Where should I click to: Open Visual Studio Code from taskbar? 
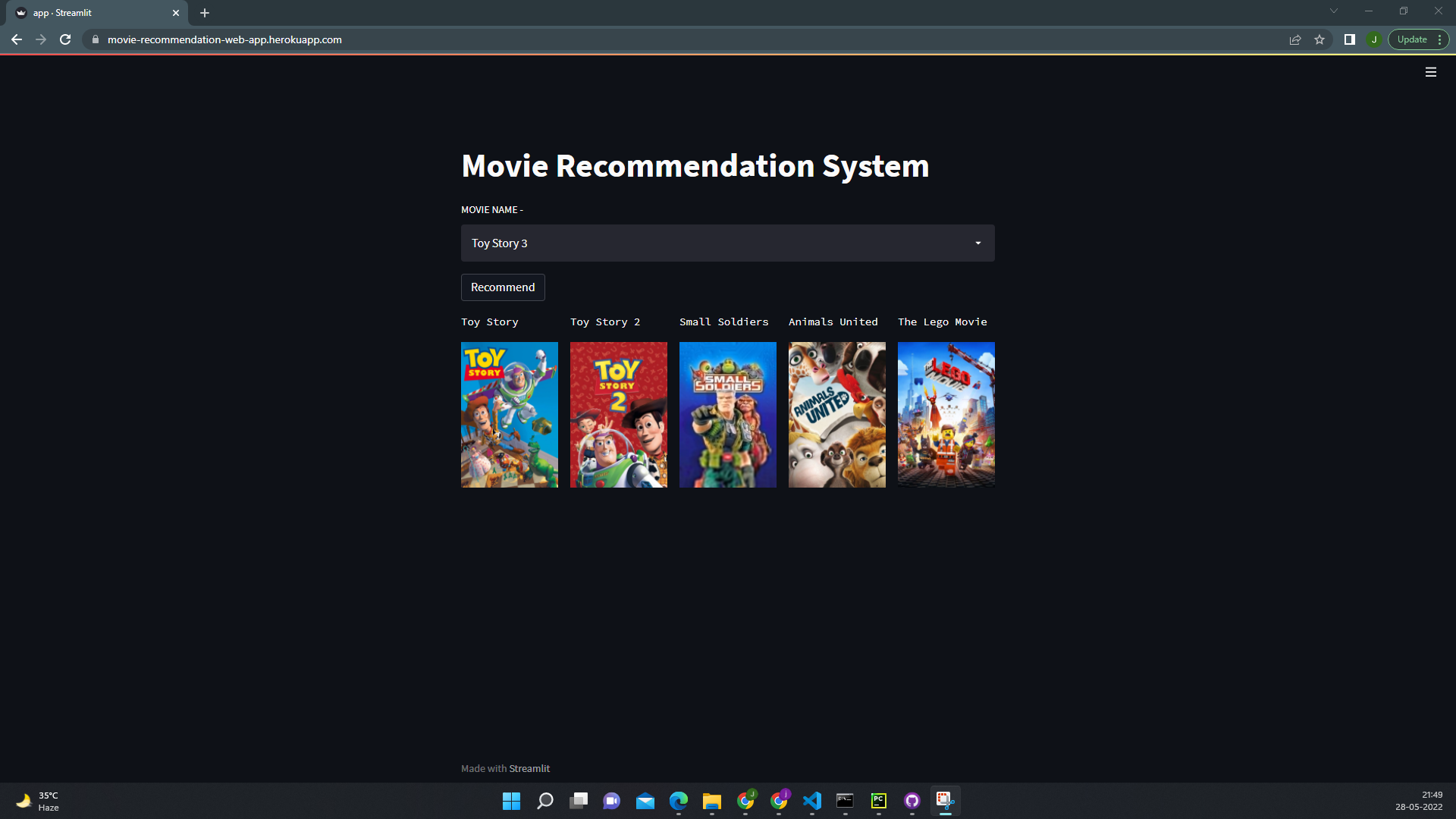click(x=812, y=801)
